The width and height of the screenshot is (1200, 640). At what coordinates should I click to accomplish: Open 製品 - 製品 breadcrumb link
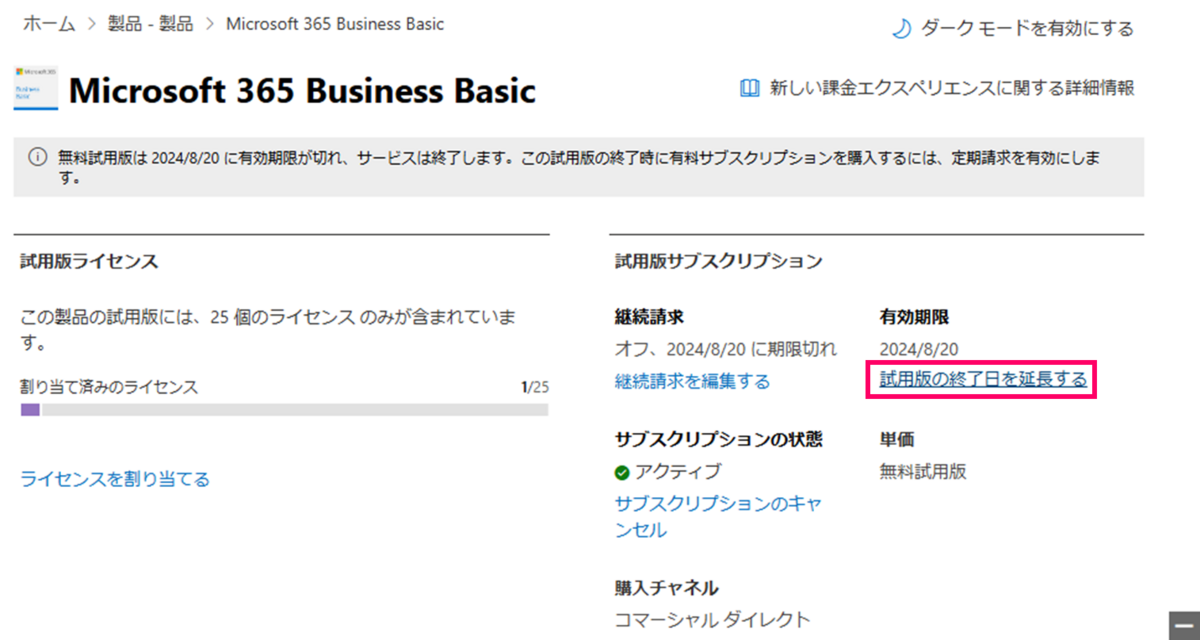(x=150, y=24)
